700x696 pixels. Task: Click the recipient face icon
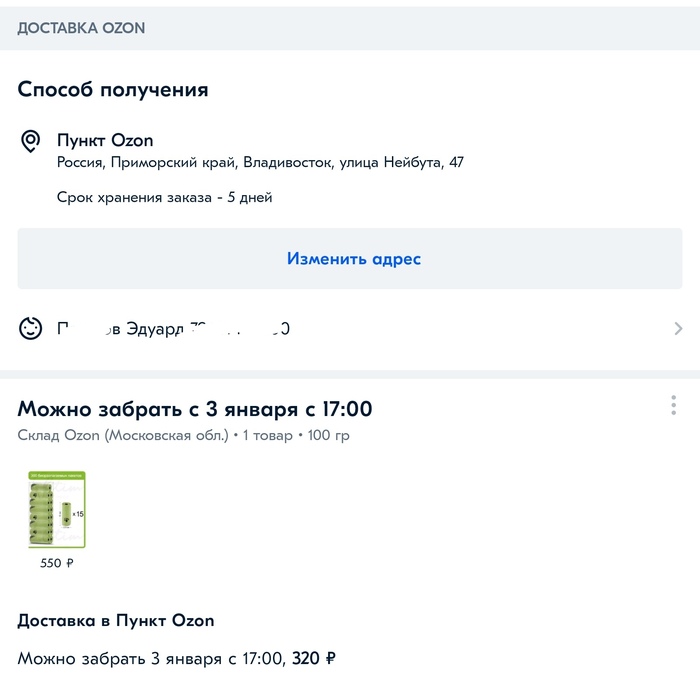31,328
